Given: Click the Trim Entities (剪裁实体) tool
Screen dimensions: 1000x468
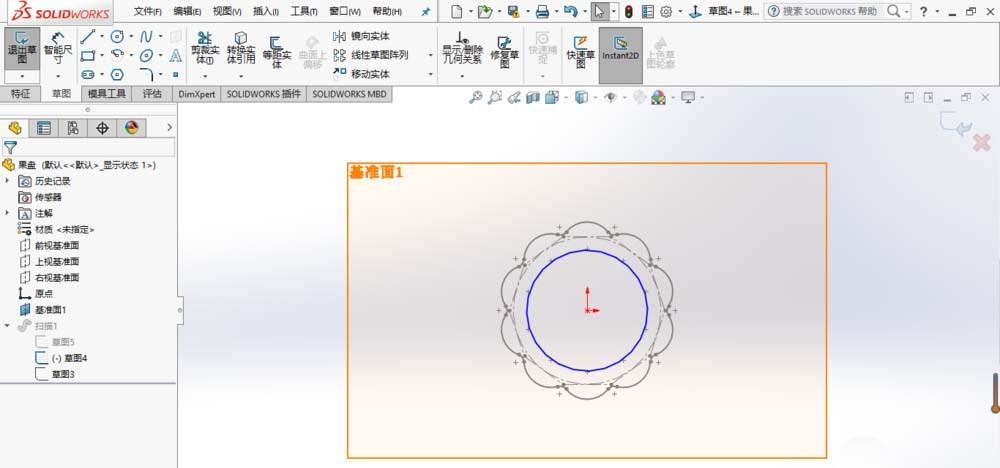Looking at the screenshot, I should (205, 48).
